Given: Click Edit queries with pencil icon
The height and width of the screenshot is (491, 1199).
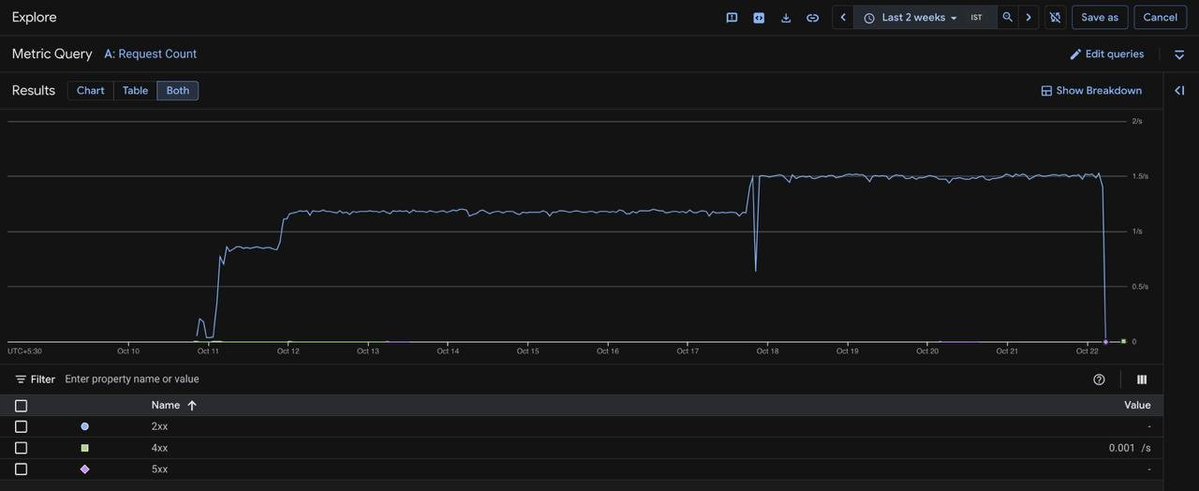Looking at the screenshot, I should [x=1106, y=54].
